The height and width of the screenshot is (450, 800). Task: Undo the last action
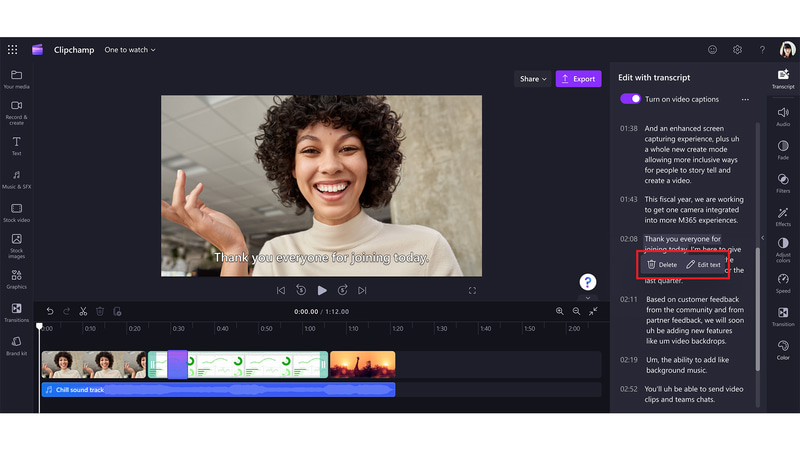[49, 311]
